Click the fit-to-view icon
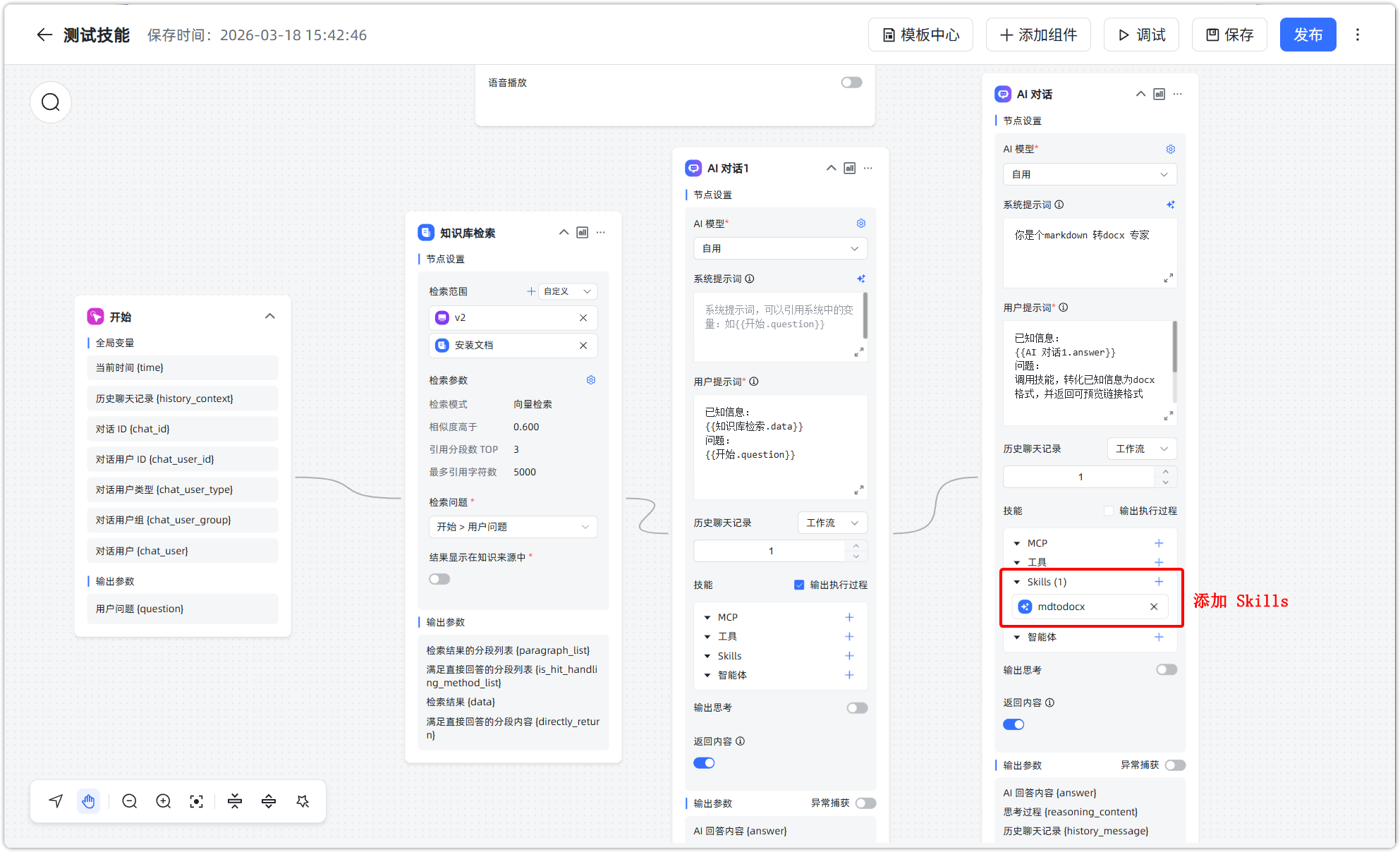The width and height of the screenshot is (1400, 852). click(197, 801)
